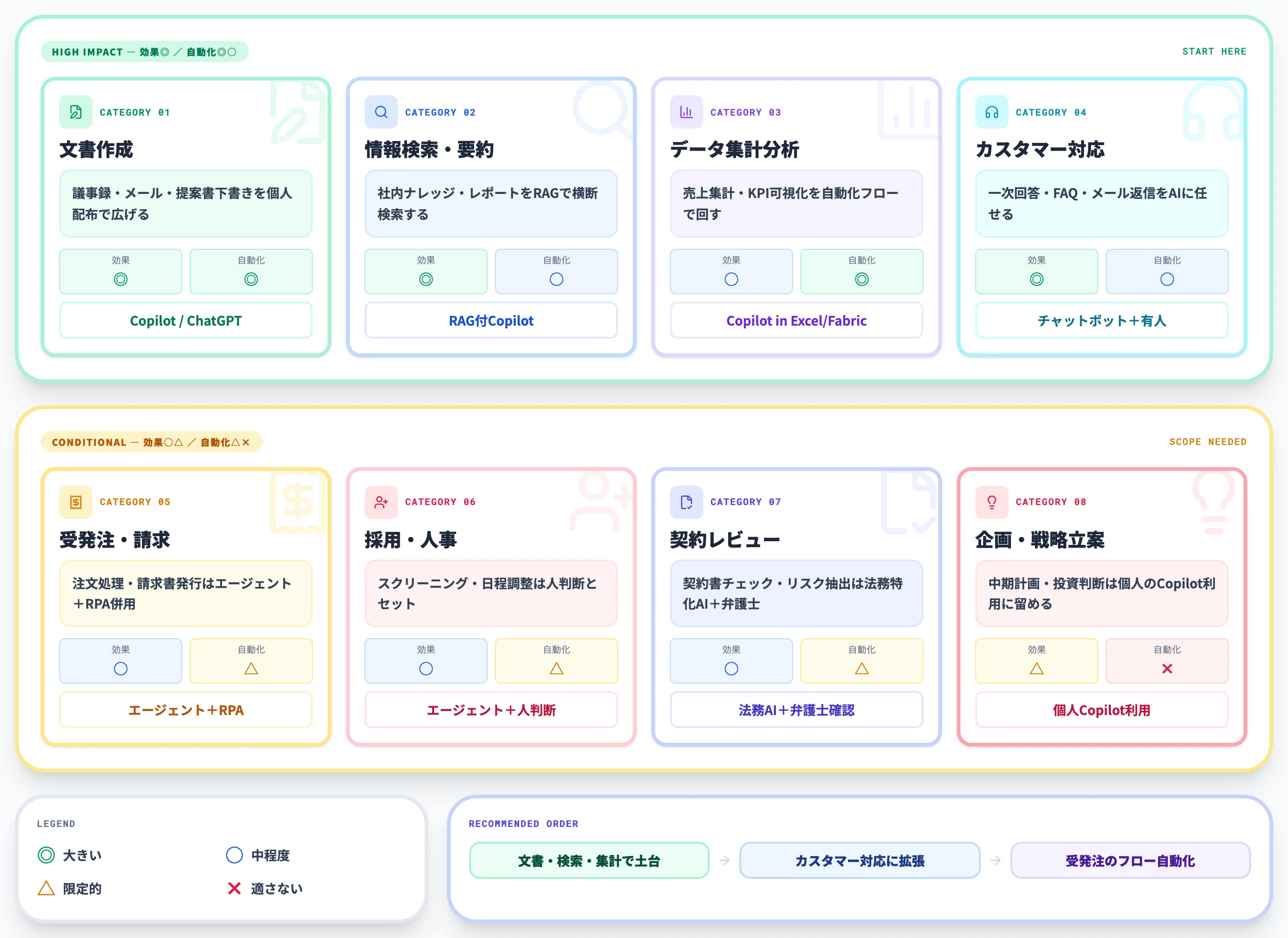Click the 効果 rating cell in 契約レビュー card
The width and height of the screenshot is (1288, 938).
click(731, 661)
